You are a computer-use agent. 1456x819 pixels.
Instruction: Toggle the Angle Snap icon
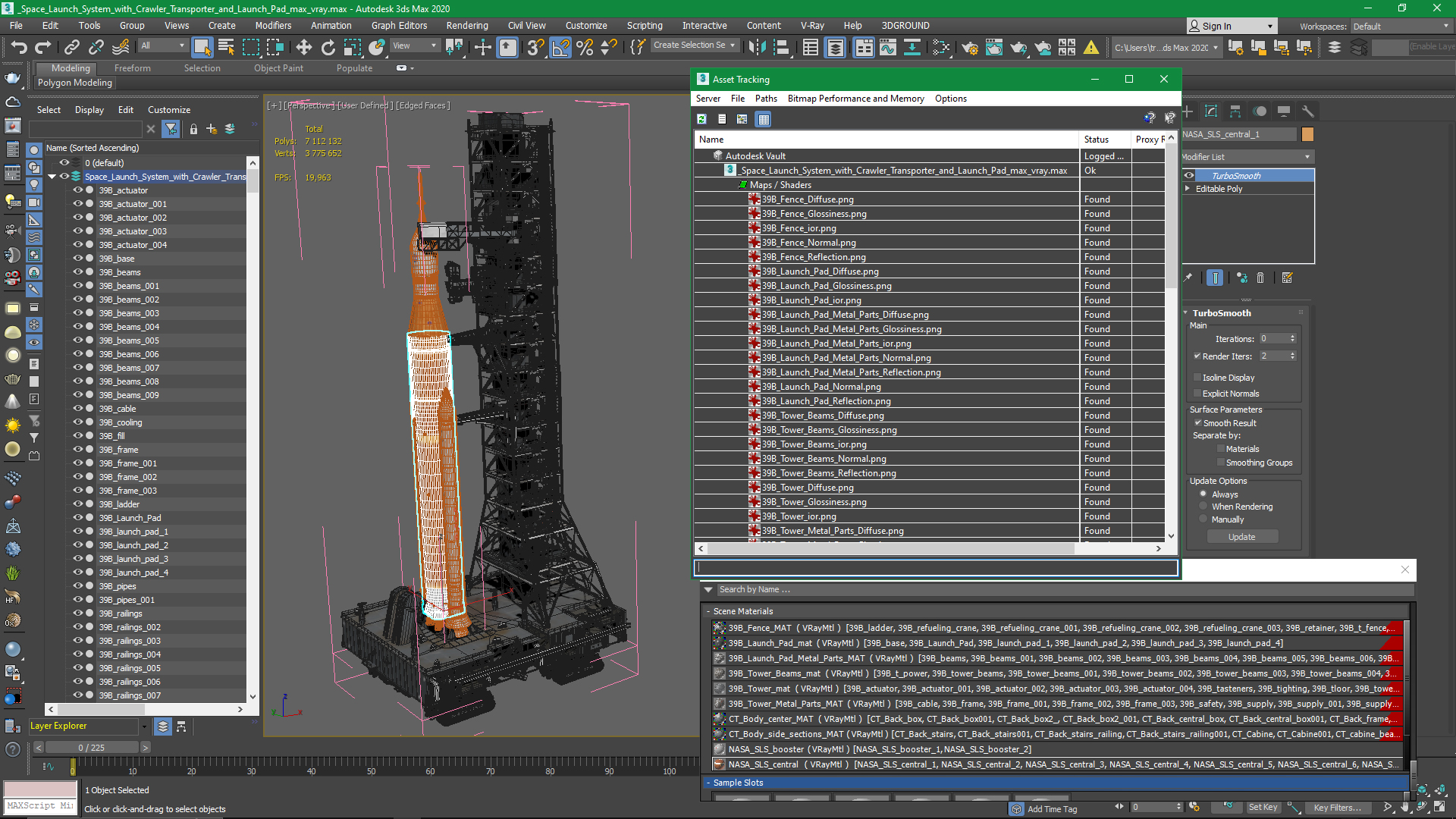click(560, 47)
